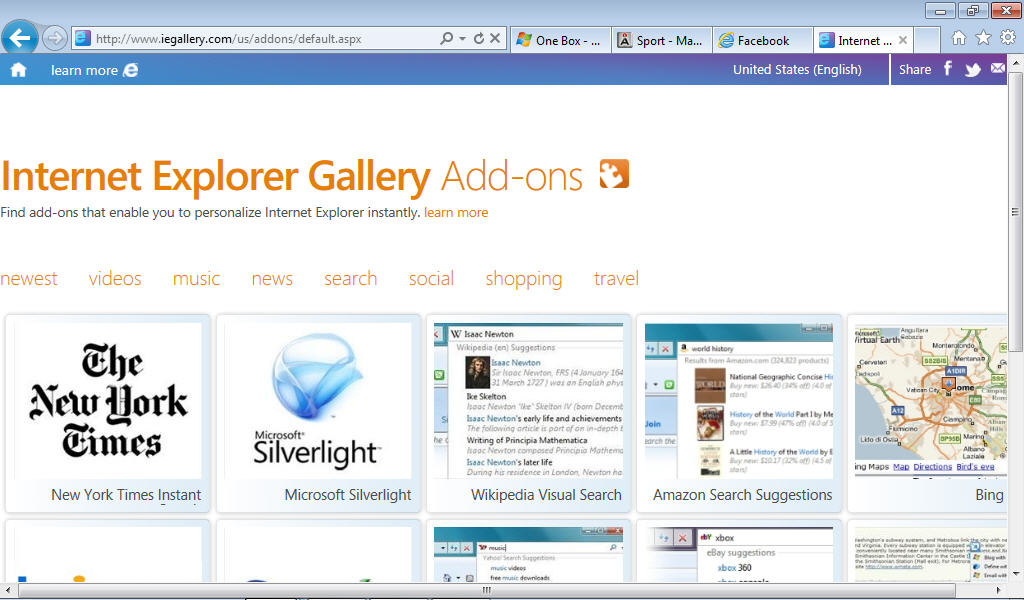
Task: Click the Wikipedia Visual Search title
Action: [x=547, y=495]
